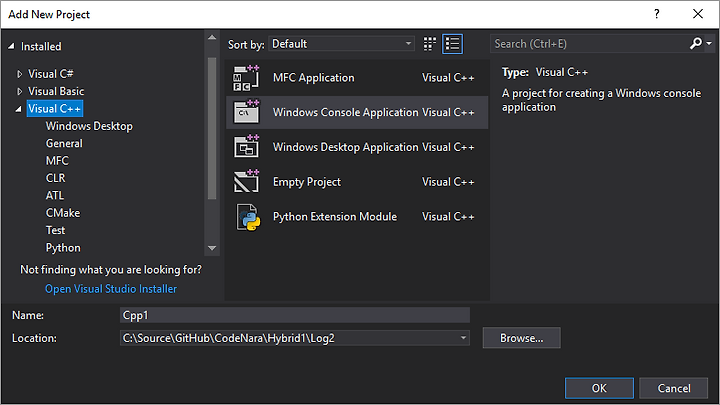Click the MFC Application template icon

247,78
